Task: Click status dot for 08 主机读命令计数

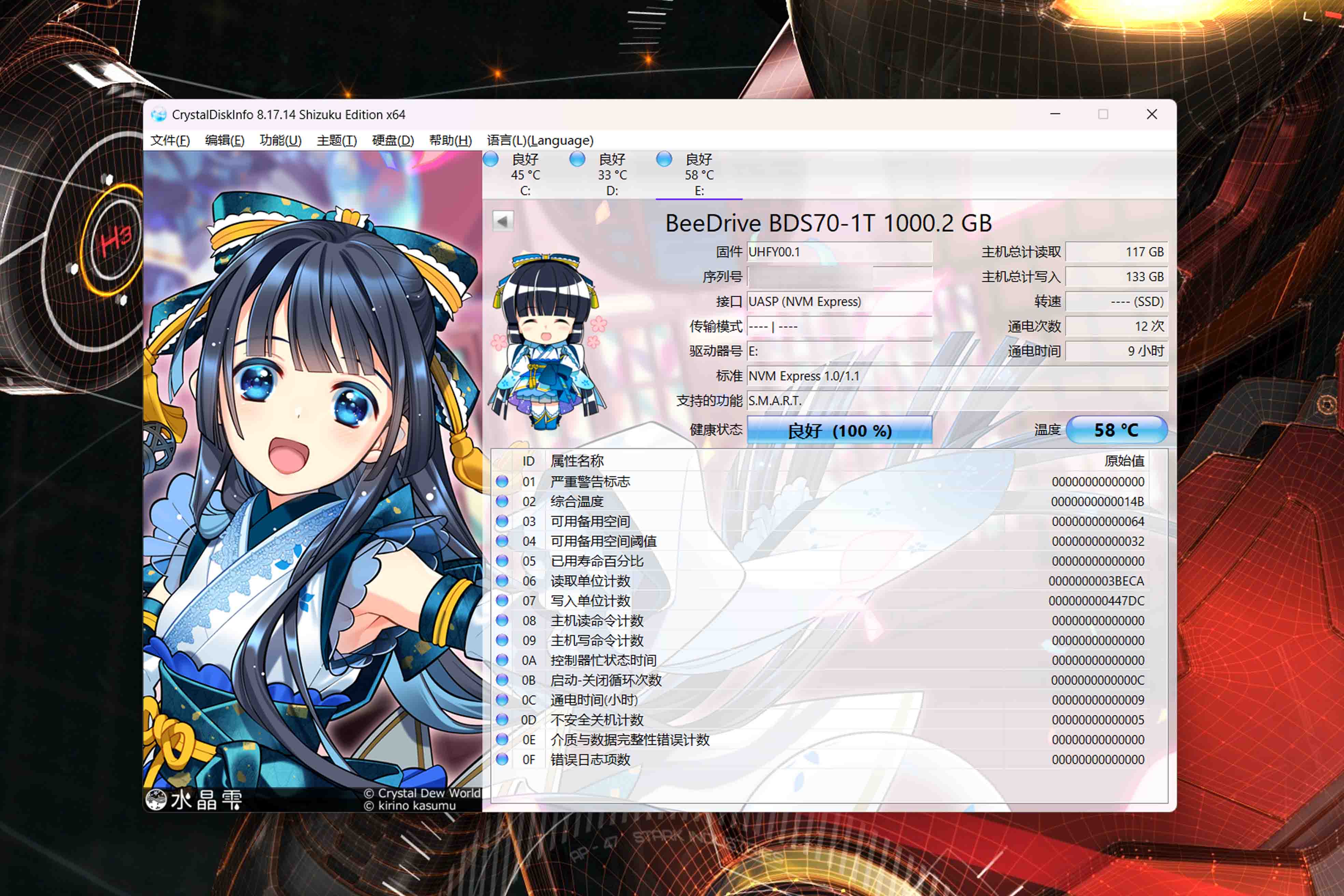Action: click(502, 620)
